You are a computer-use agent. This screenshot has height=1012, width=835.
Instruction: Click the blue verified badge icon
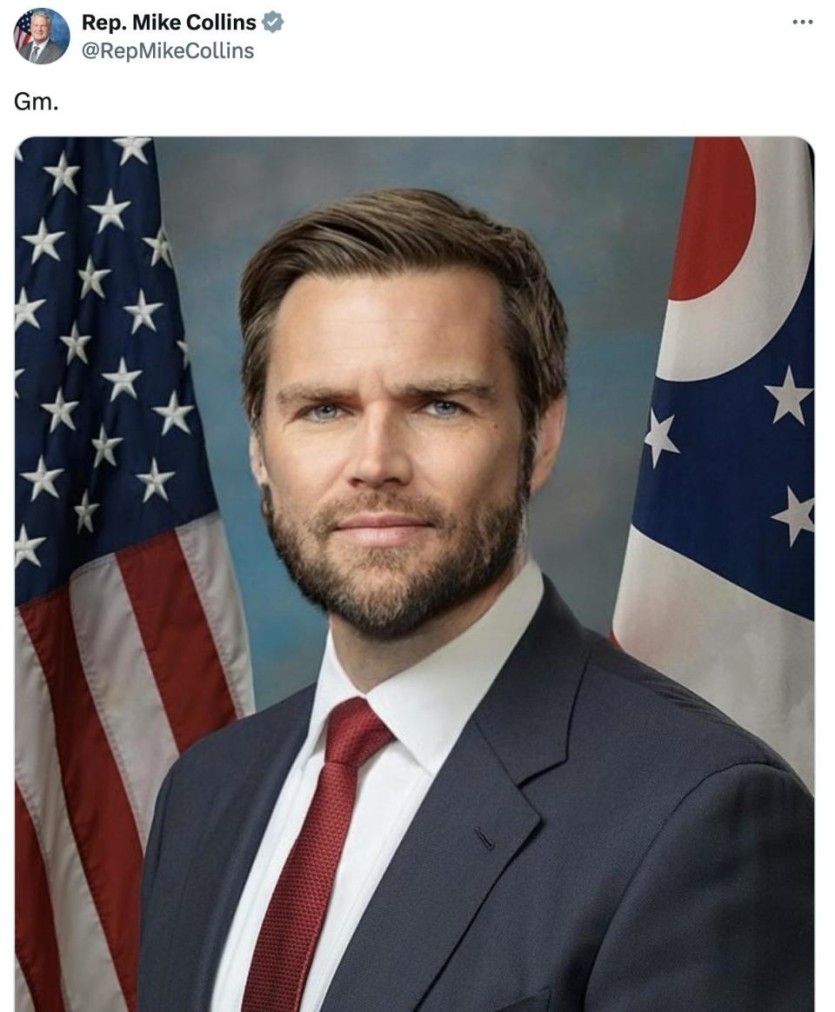tap(272, 23)
